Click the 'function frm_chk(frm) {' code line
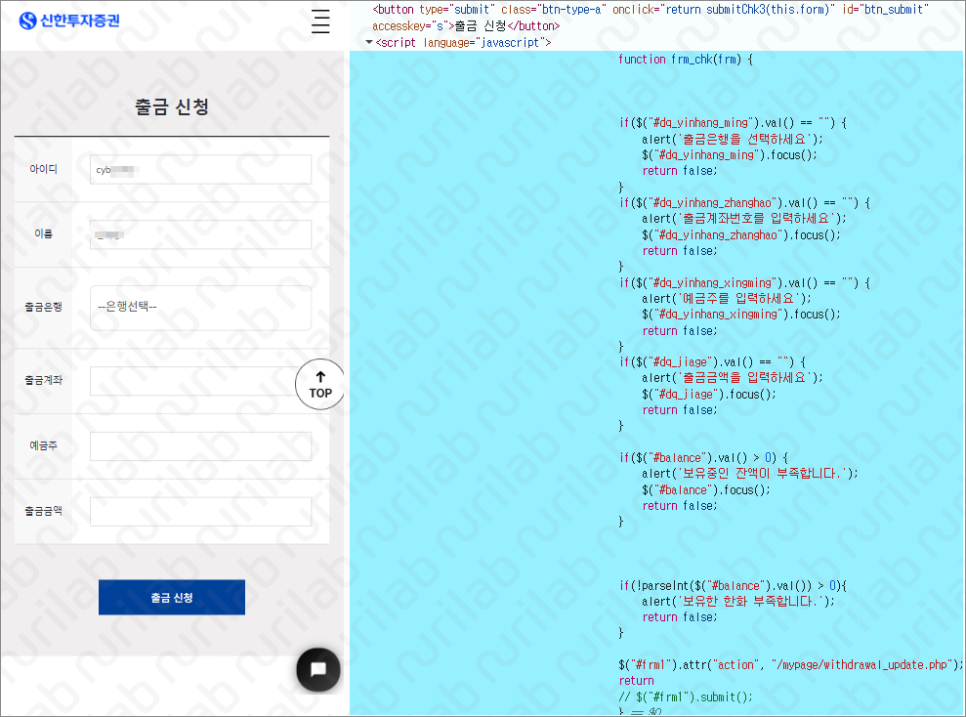Viewport: 966px width, 717px height. (x=685, y=59)
